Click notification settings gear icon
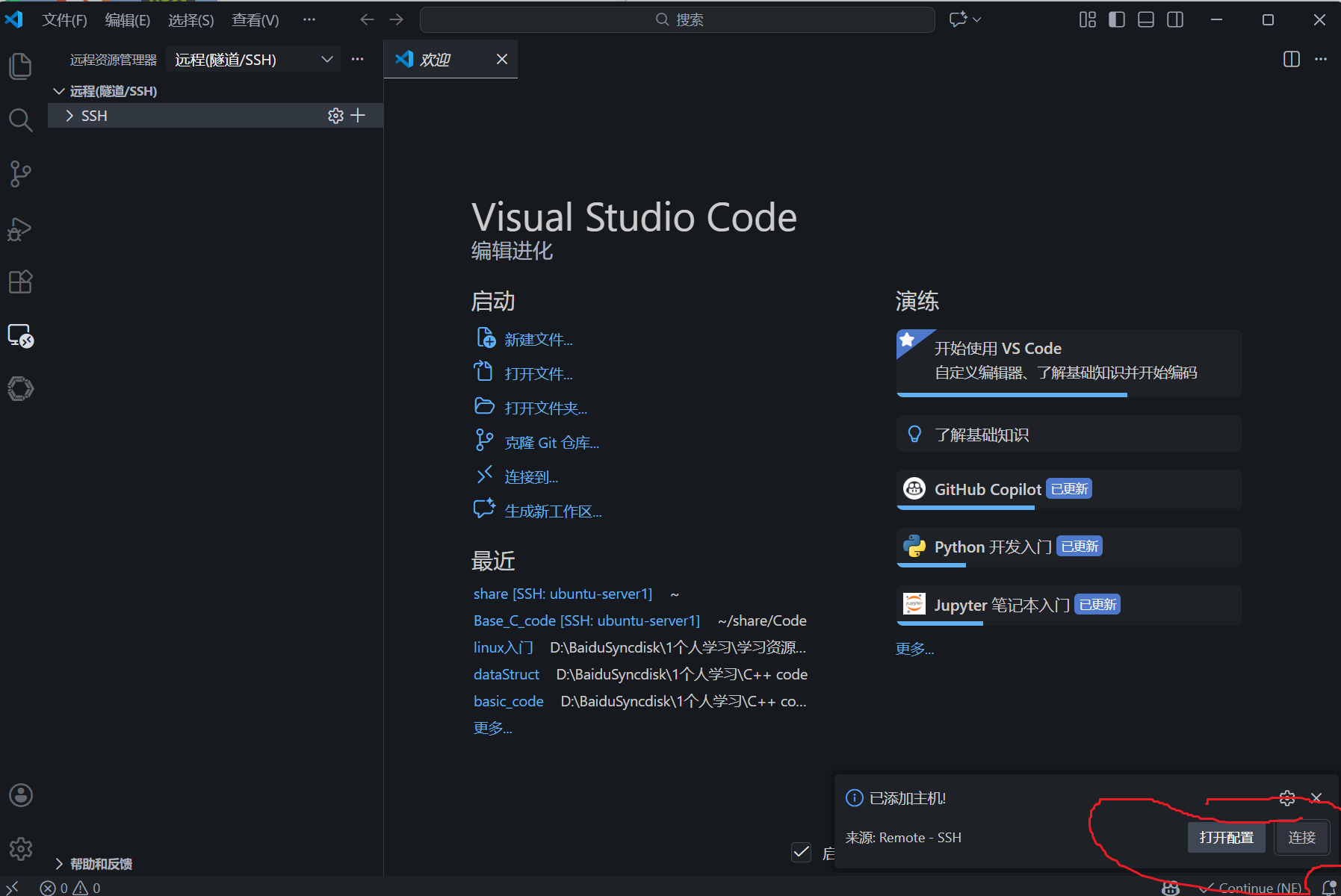 (x=1287, y=798)
